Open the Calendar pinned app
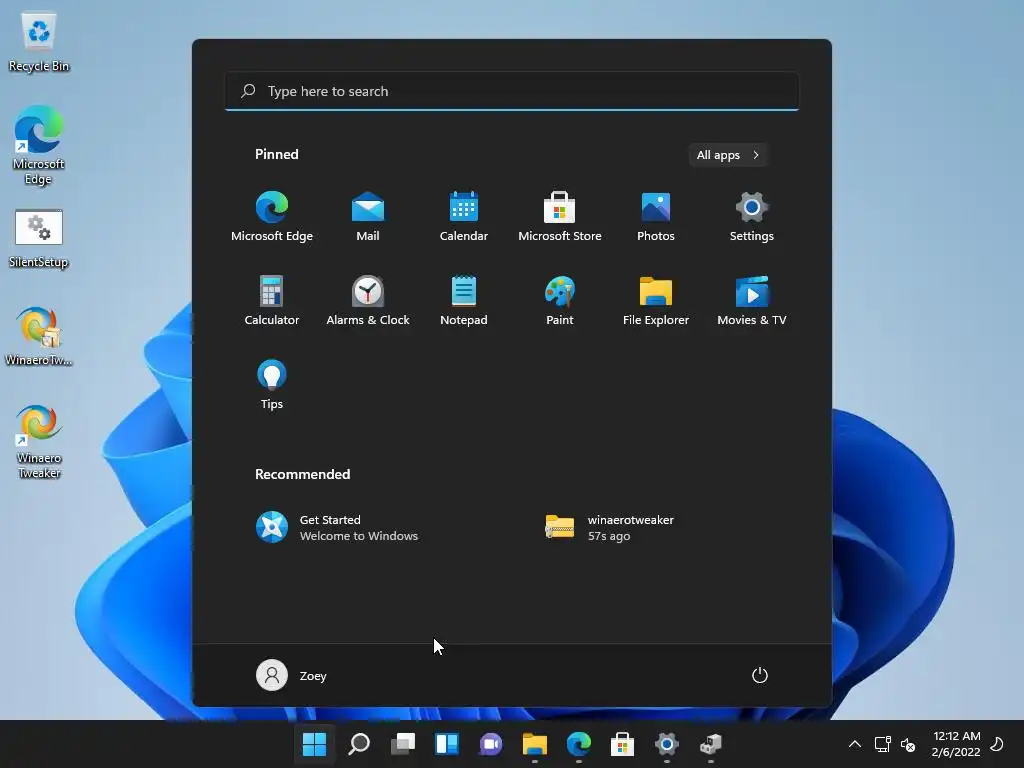The image size is (1024, 768). [464, 217]
